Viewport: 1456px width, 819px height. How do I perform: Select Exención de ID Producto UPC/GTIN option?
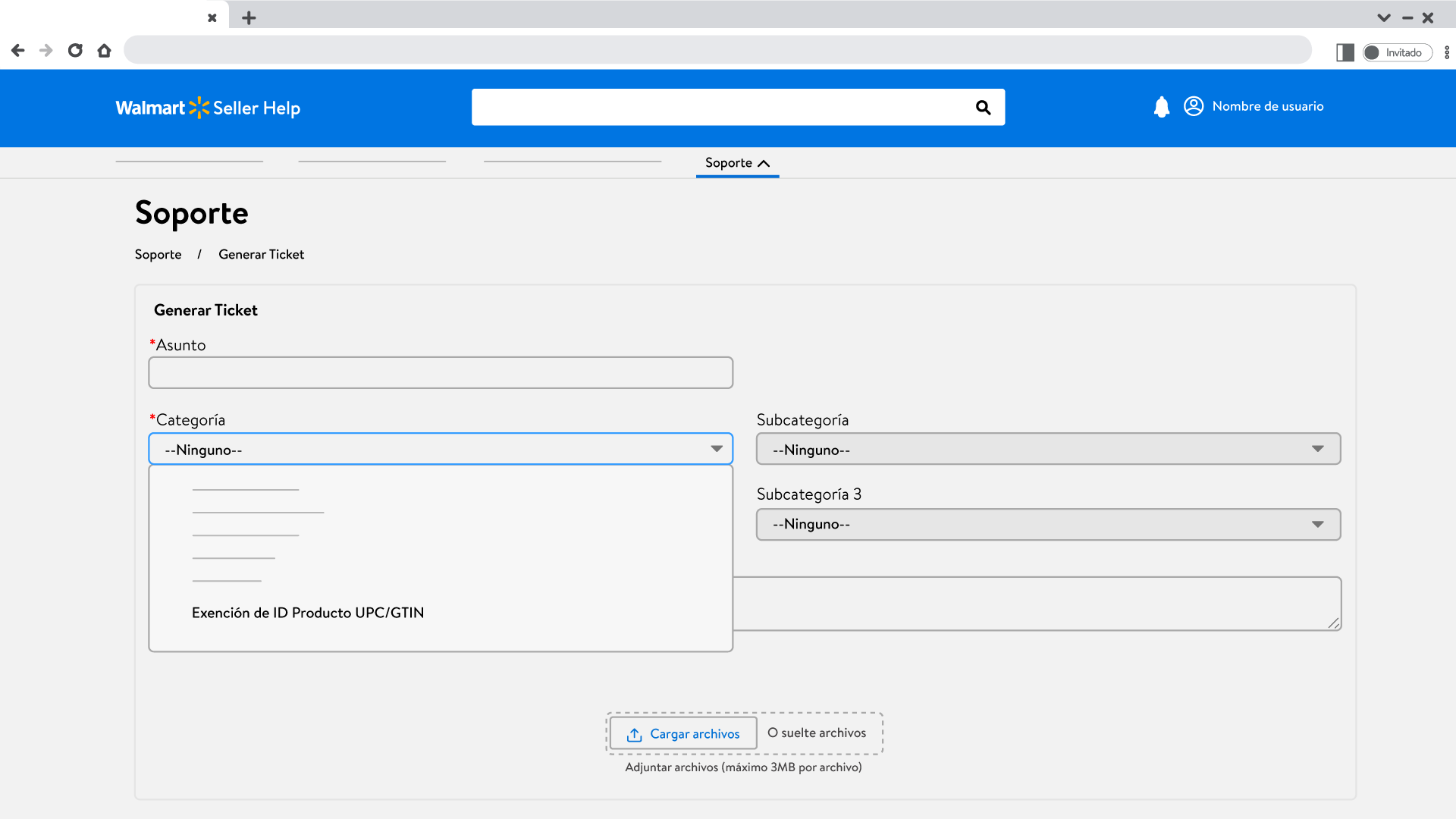pyautogui.click(x=308, y=613)
